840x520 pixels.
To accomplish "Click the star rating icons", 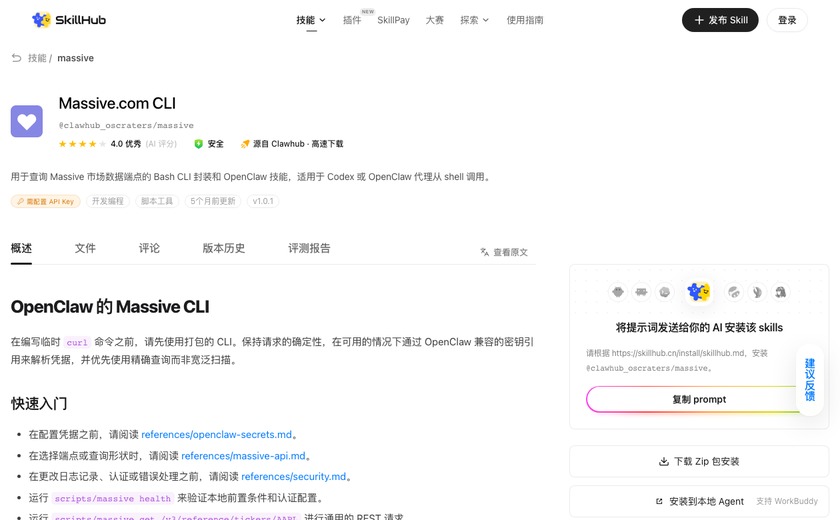I will point(82,144).
